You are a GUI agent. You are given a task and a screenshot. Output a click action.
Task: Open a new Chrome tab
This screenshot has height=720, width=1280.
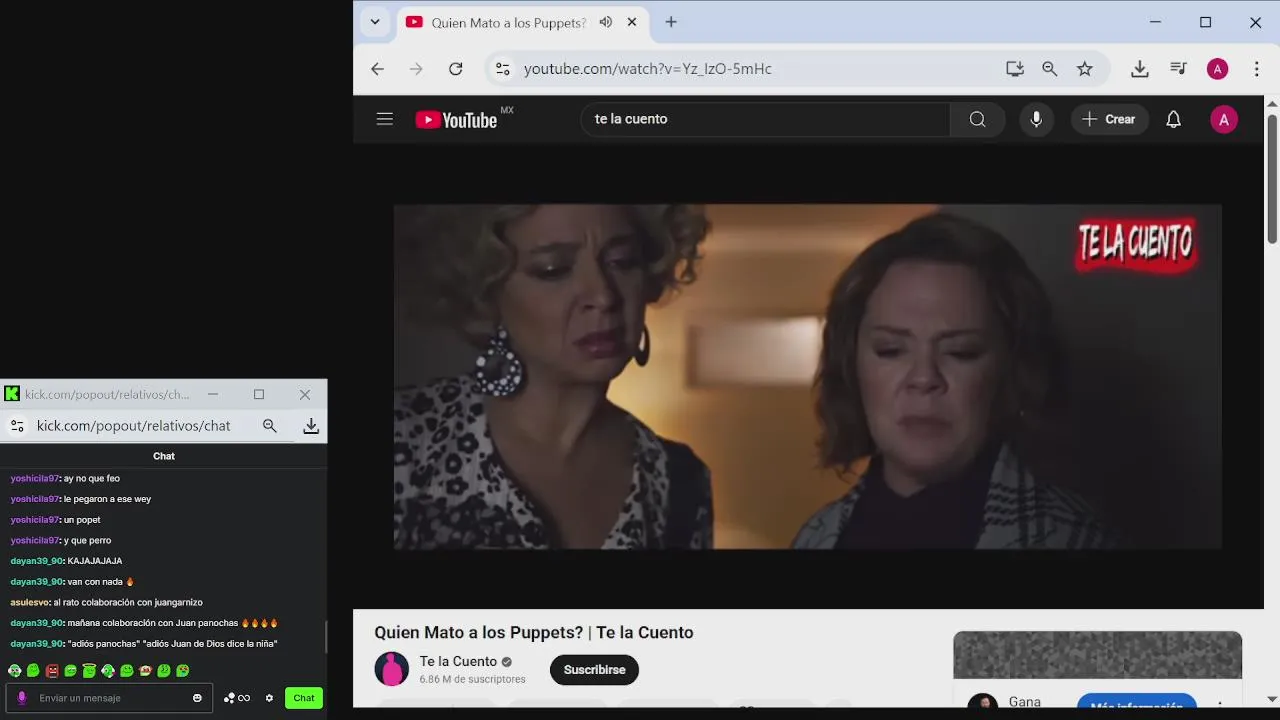671,22
